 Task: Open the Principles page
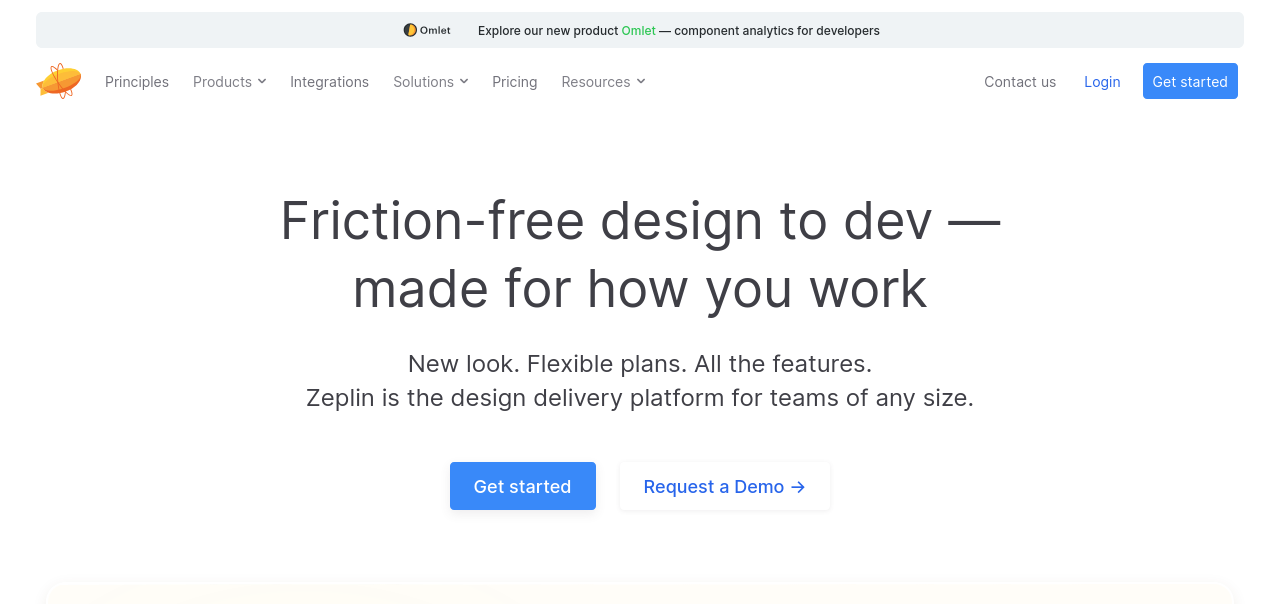(137, 82)
